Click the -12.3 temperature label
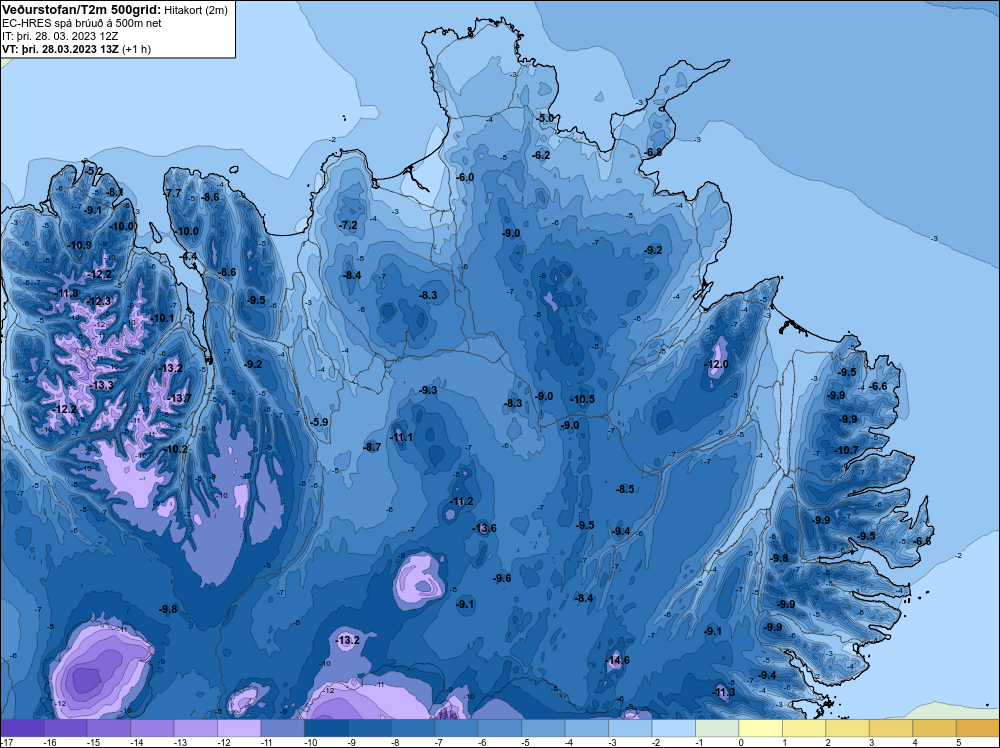 (99, 301)
